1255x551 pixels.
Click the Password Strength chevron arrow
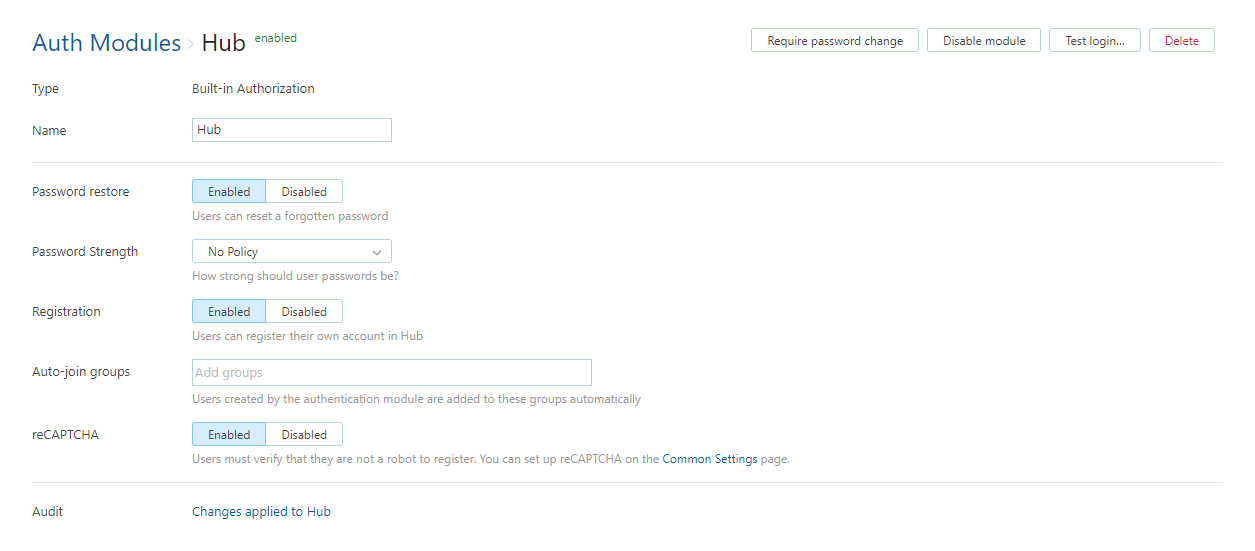tap(377, 252)
